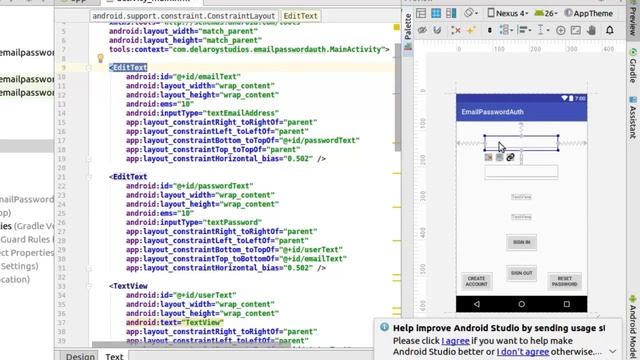Expand the usage notification chevron
The height and width of the screenshot is (360, 640).
tap(613, 351)
